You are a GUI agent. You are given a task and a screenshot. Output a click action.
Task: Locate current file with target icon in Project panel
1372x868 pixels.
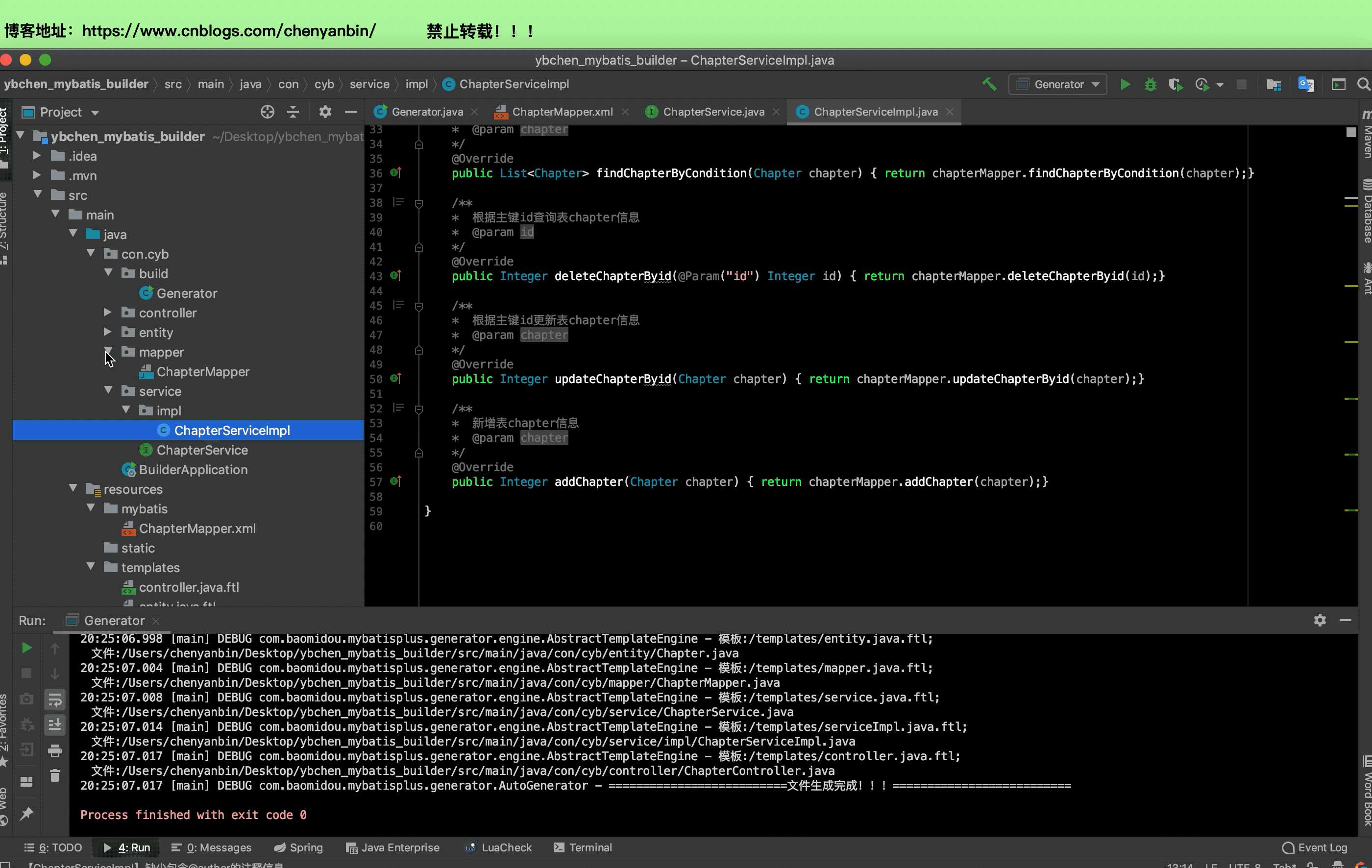point(267,112)
